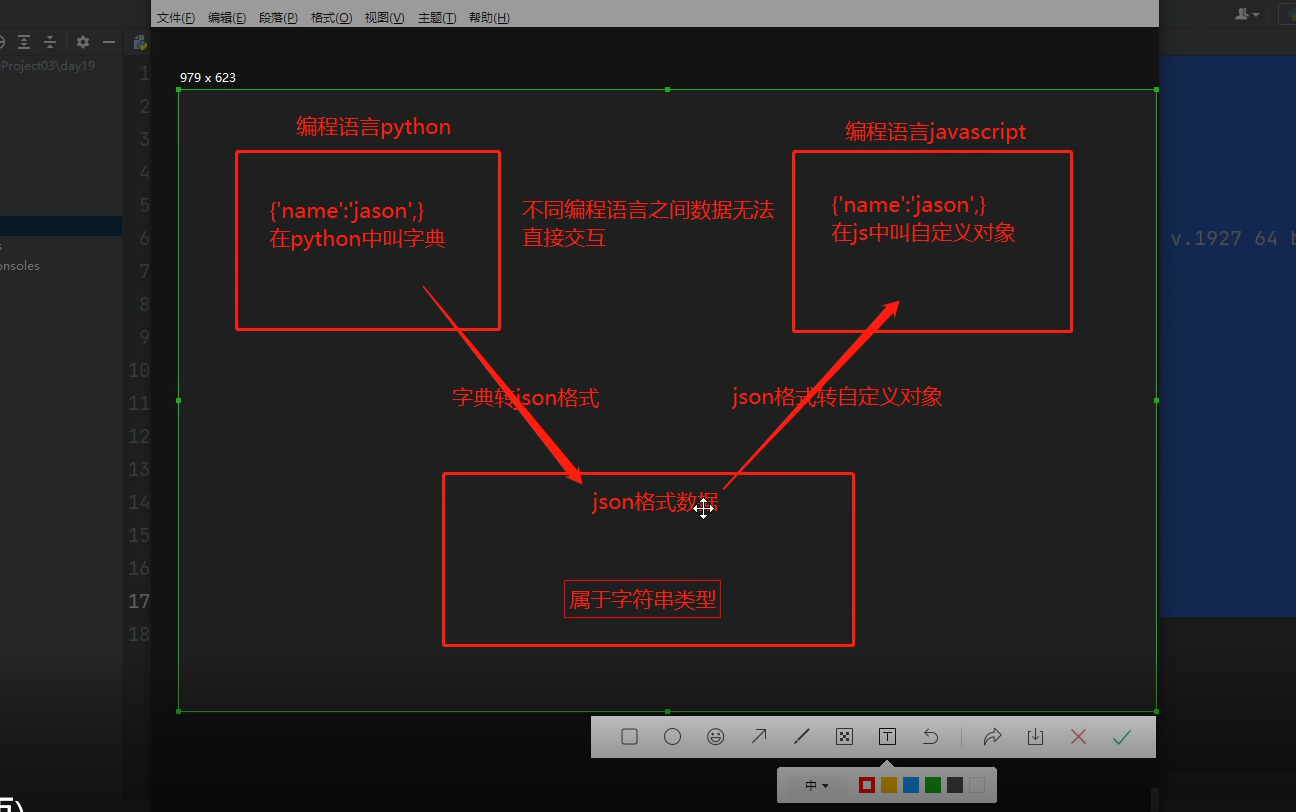Open the 视图(V) menu
1296x812 pixels.
pos(385,18)
